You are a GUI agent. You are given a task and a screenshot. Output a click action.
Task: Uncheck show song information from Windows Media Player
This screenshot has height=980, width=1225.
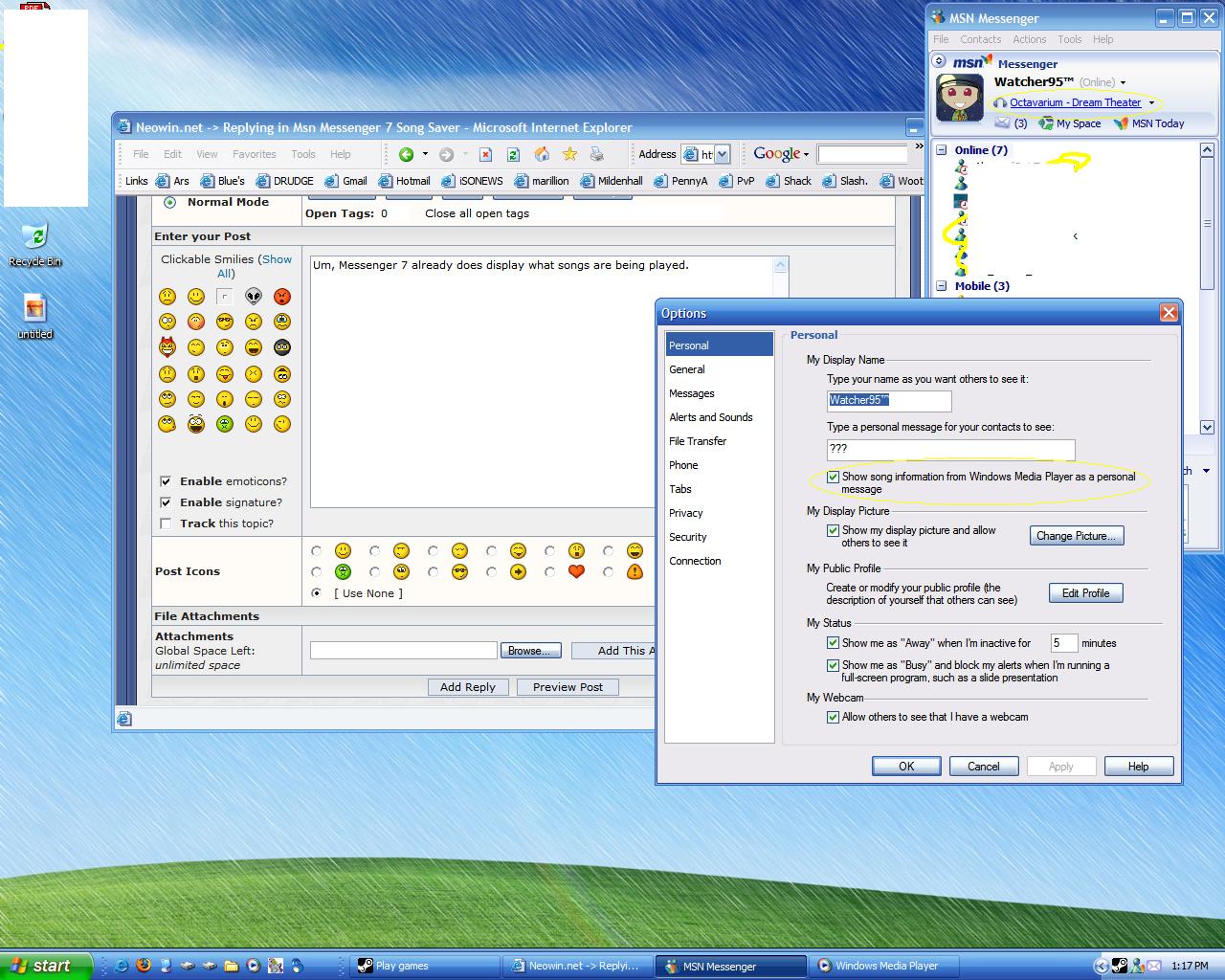pos(834,477)
